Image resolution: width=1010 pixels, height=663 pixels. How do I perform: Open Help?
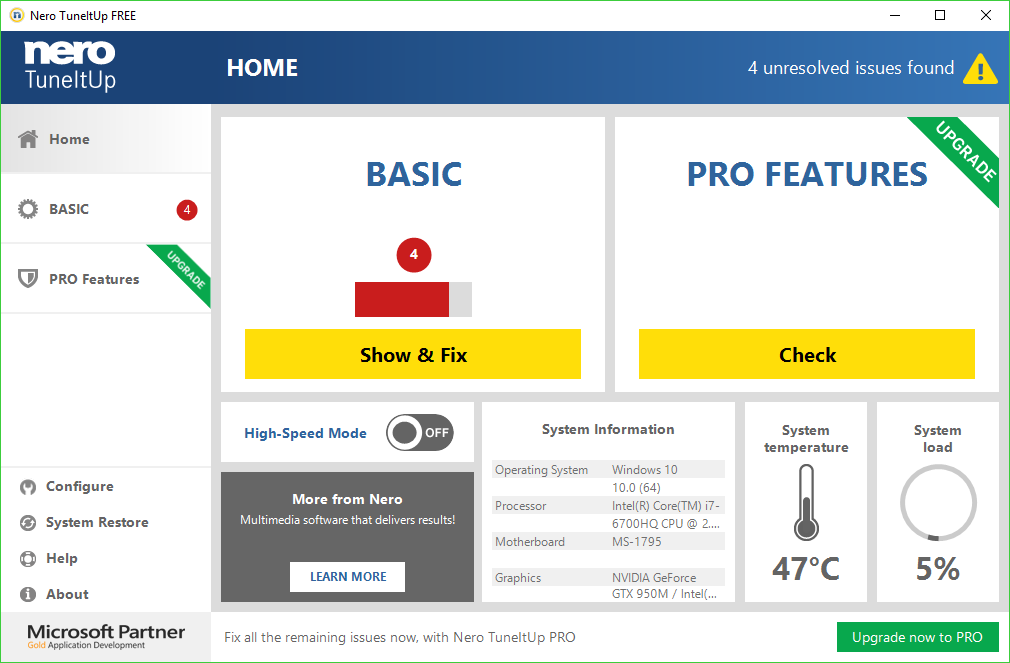pyautogui.click(x=61, y=559)
